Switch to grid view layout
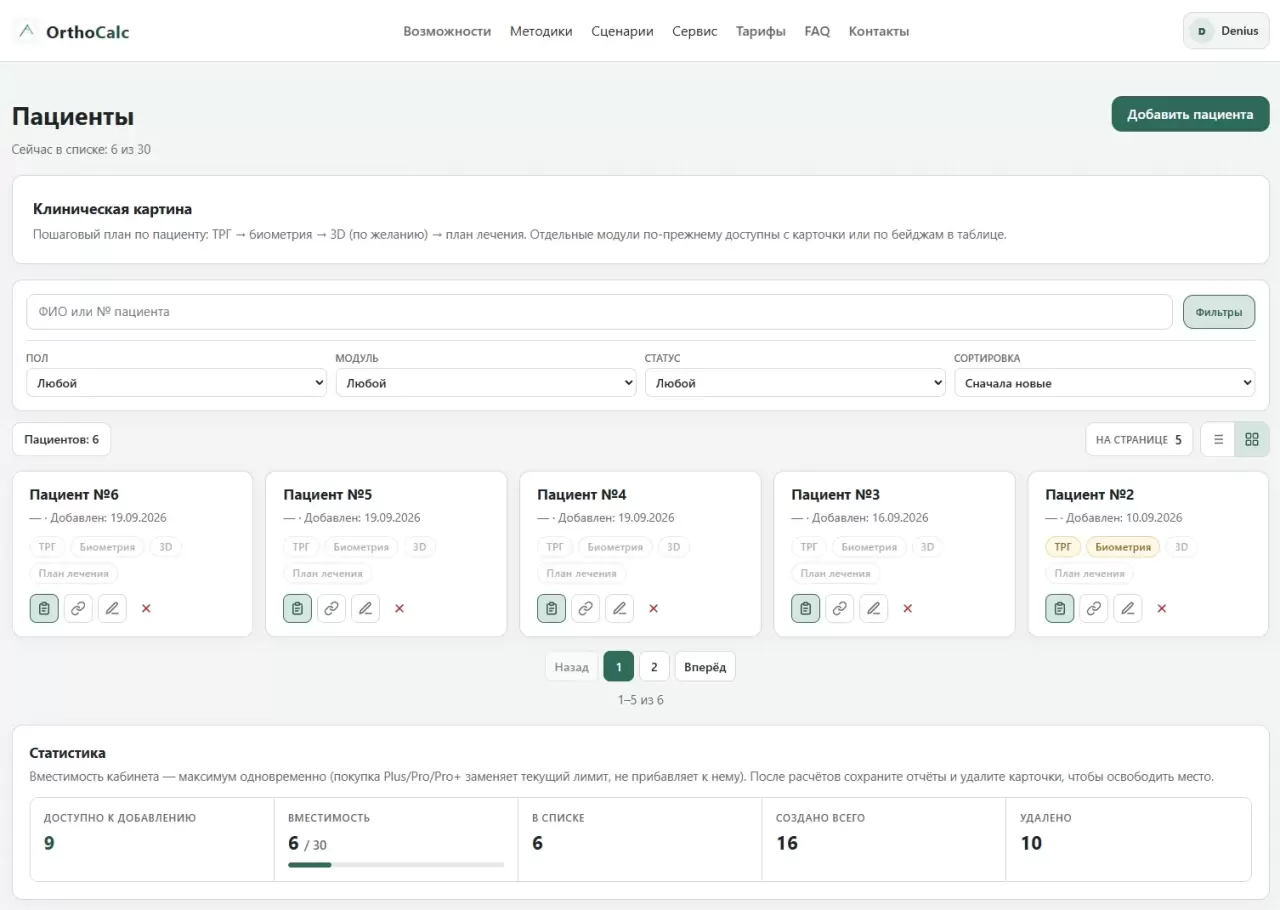 click(x=1252, y=439)
